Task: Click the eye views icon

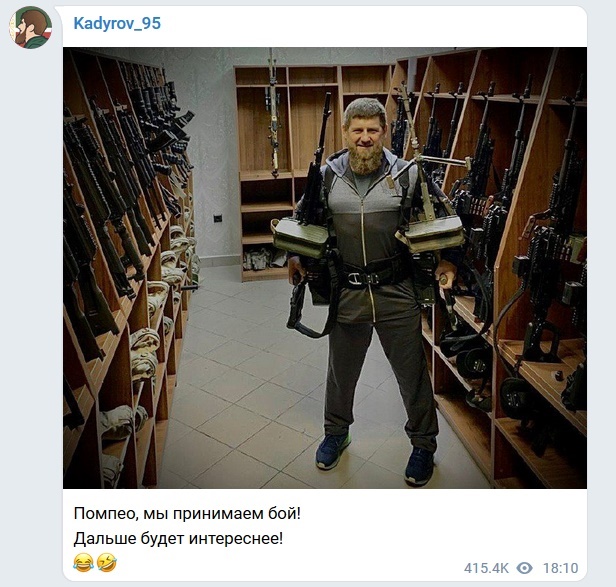Action: click(524, 568)
